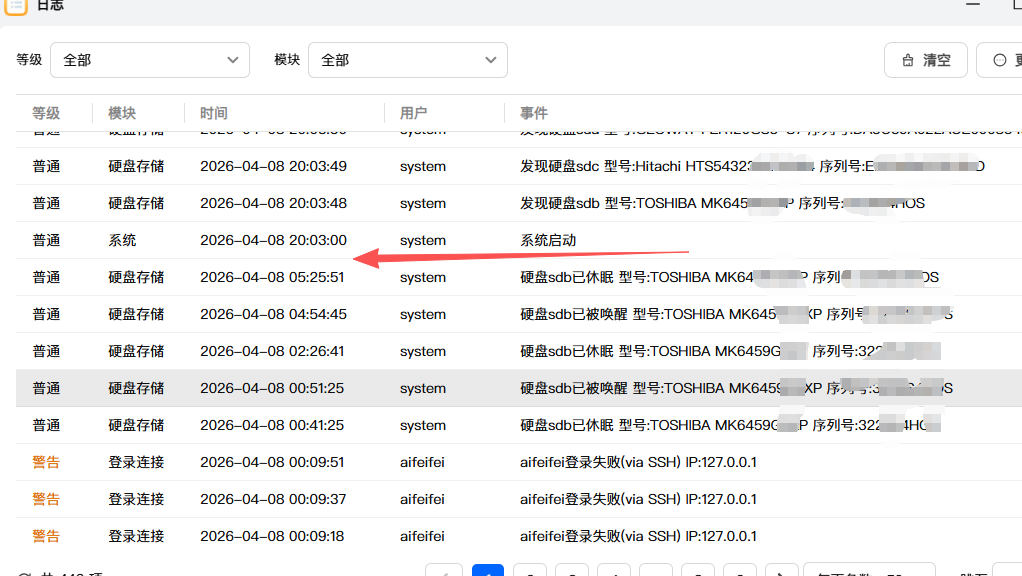Go to page 2 of the log list

pos(529,571)
